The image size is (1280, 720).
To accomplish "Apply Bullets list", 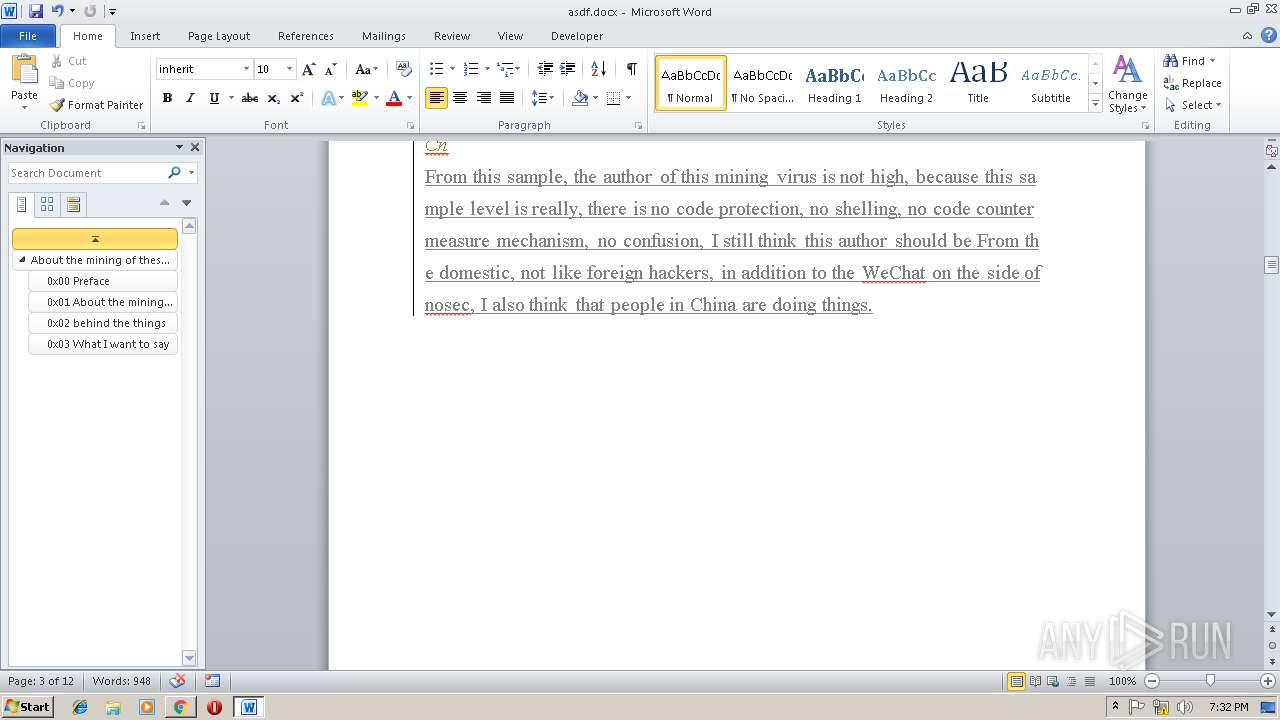I will 436,69.
